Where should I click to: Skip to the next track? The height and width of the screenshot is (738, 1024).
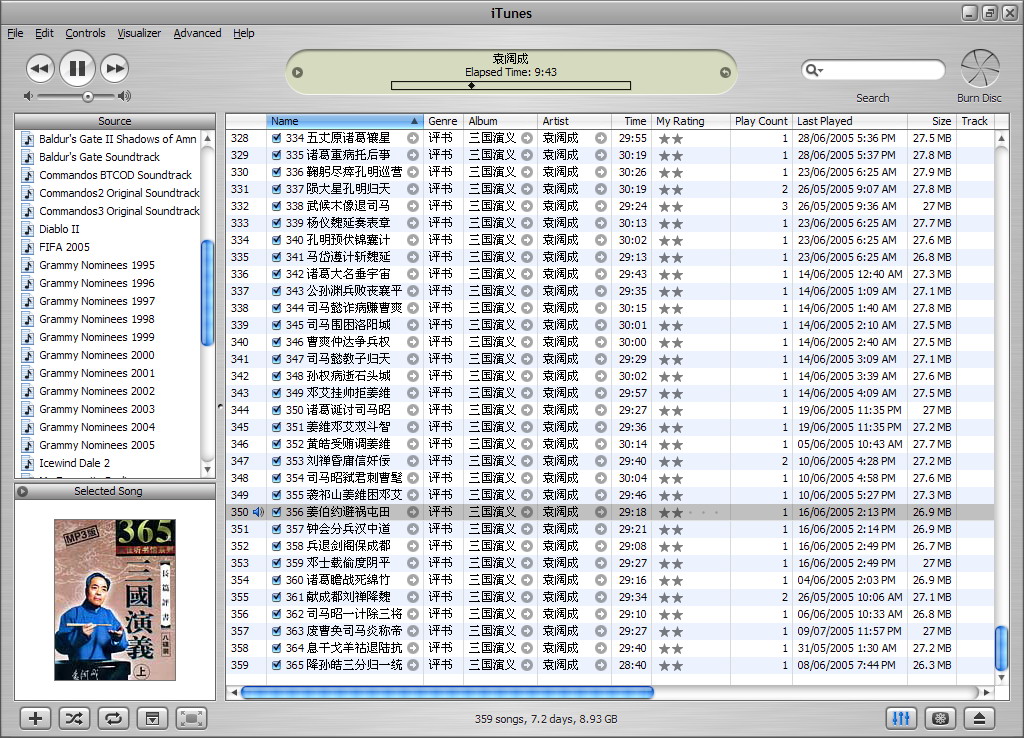point(114,69)
